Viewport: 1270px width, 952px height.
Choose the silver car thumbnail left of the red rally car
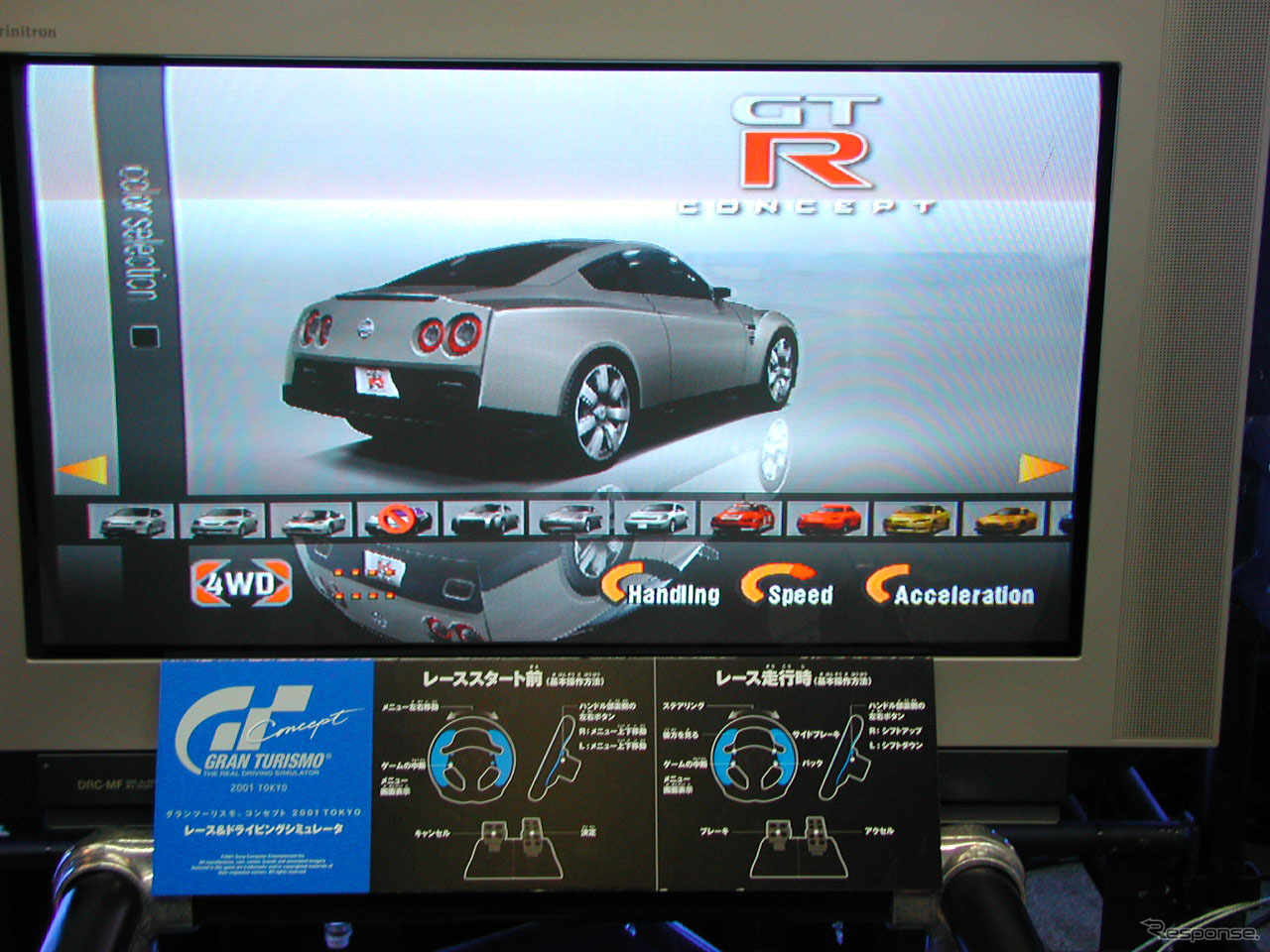[x=655, y=518]
